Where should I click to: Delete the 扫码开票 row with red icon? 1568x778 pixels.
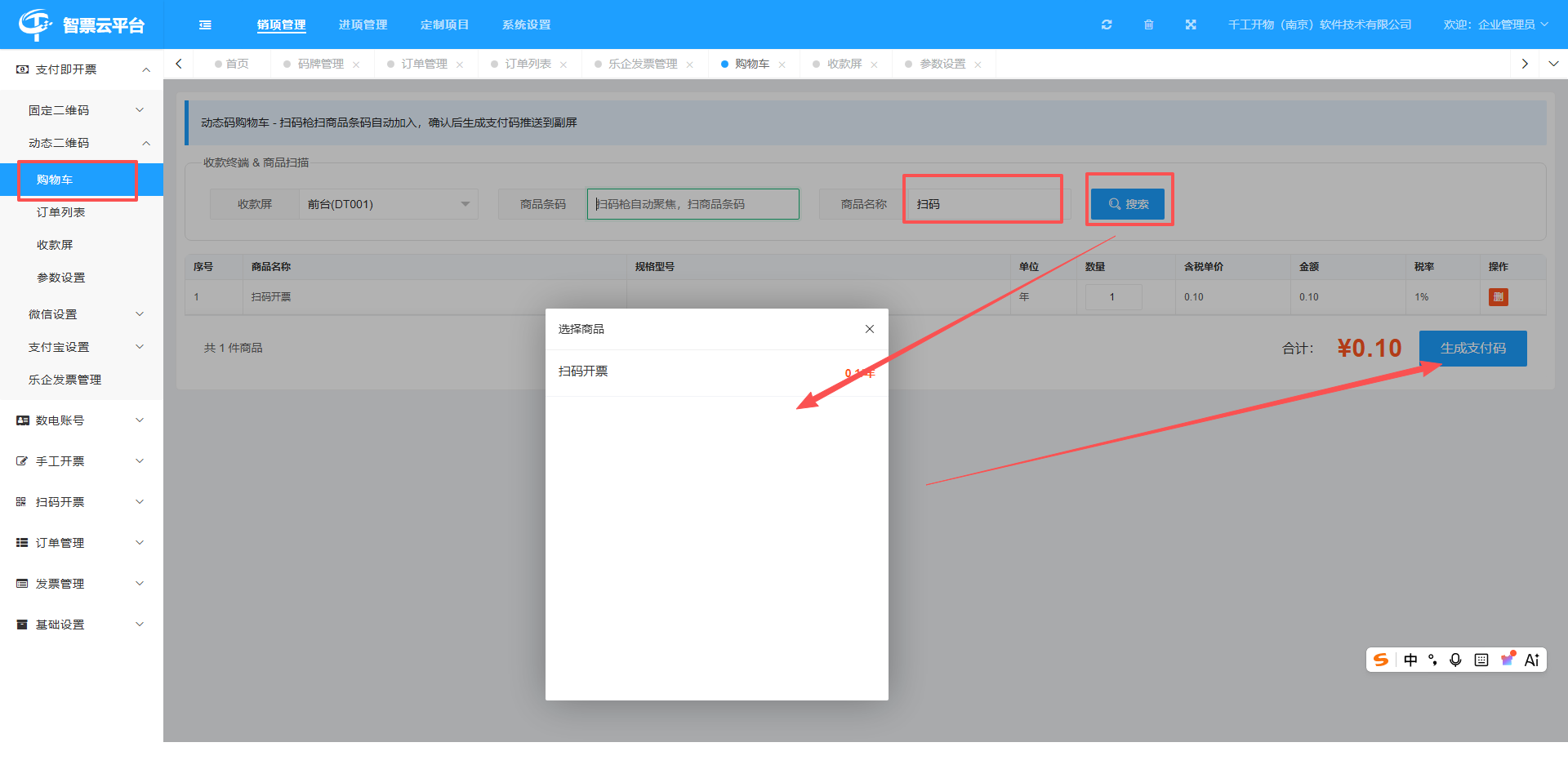click(x=1498, y=297)
